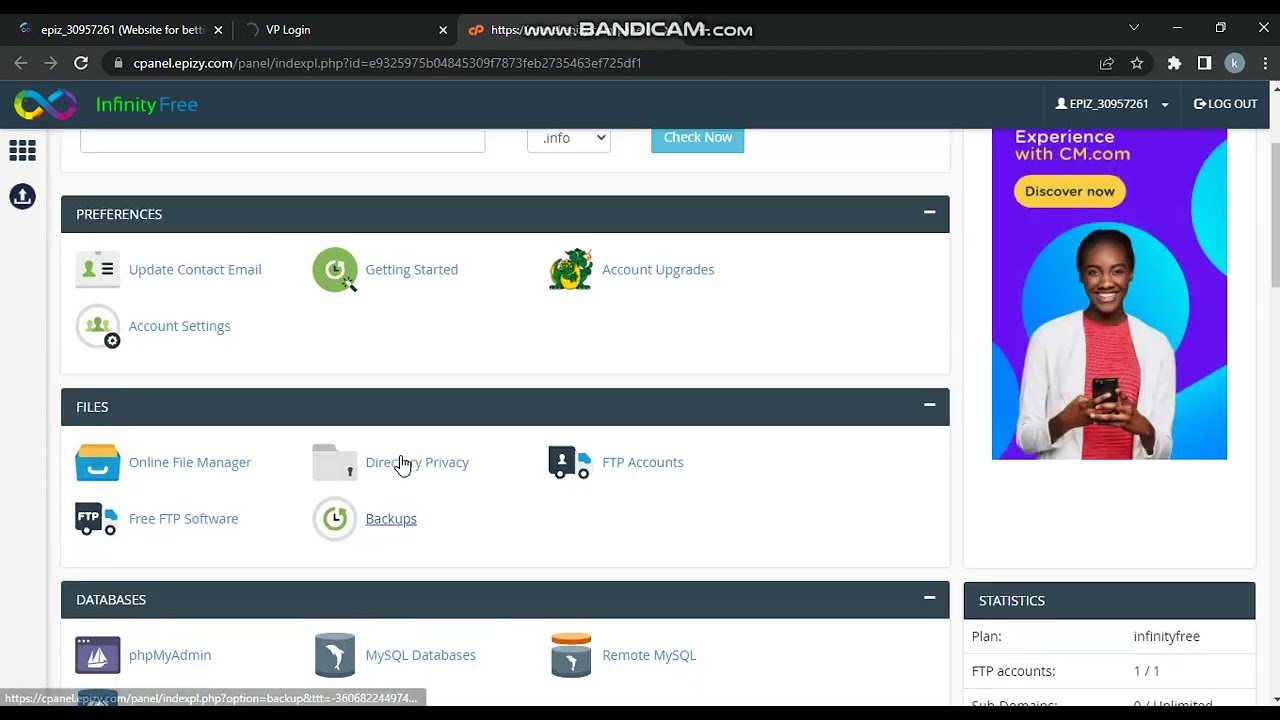Click the MySQL Databases link

click(x=420, y=656)
